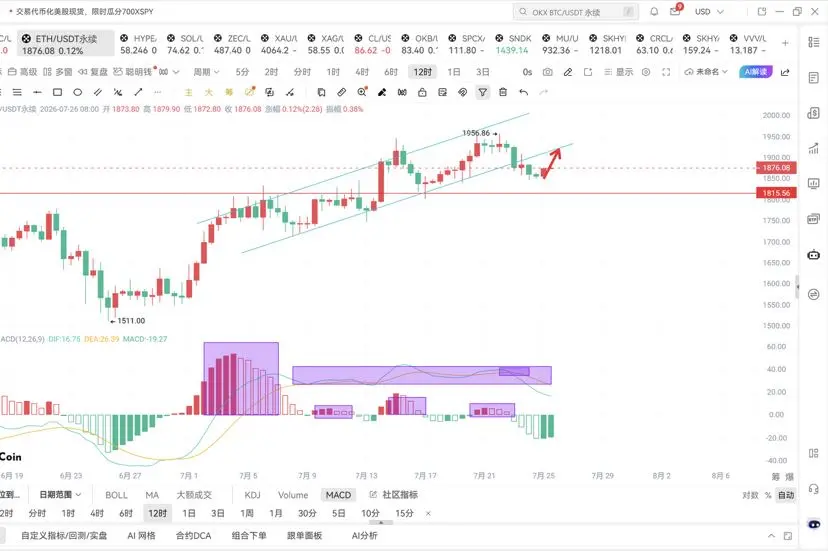Toggle the % percentage scale option

(x=768, y=495)
